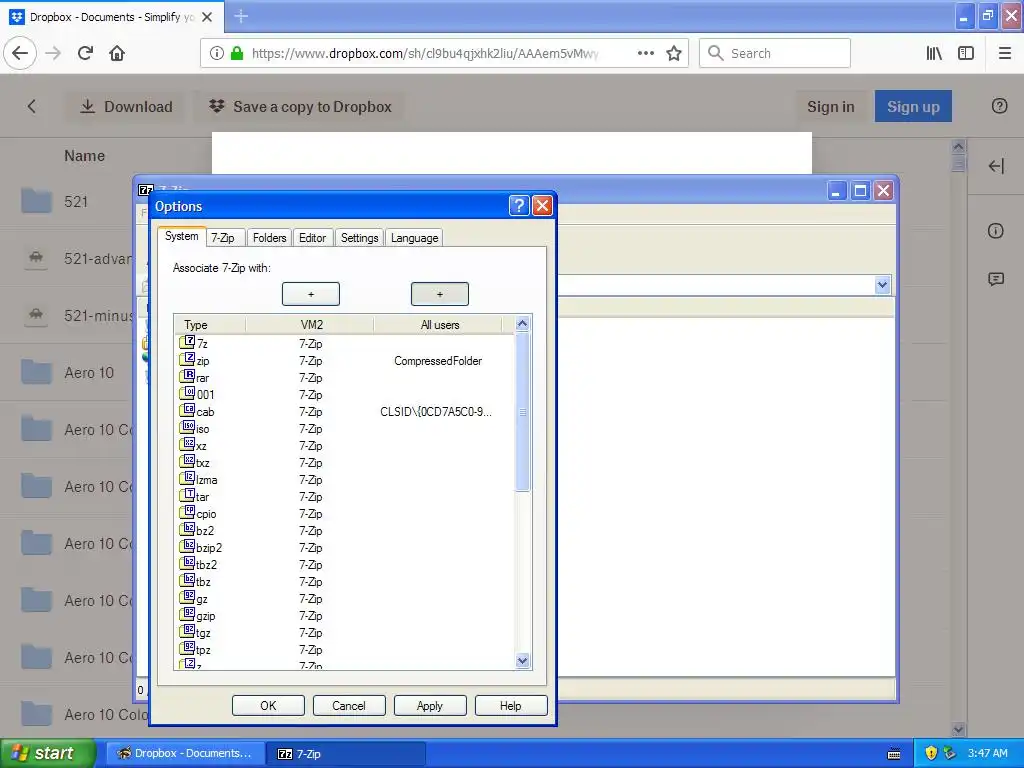Switch to the Editor tab

click(x=312, y=238)
